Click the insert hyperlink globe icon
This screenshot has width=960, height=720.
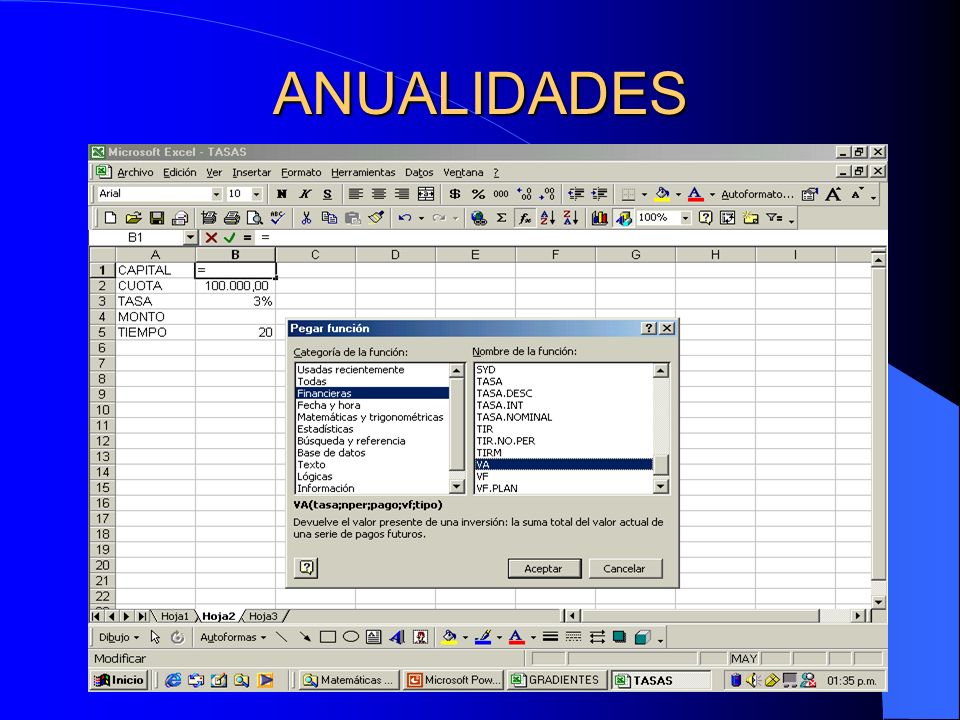point(479,217)
